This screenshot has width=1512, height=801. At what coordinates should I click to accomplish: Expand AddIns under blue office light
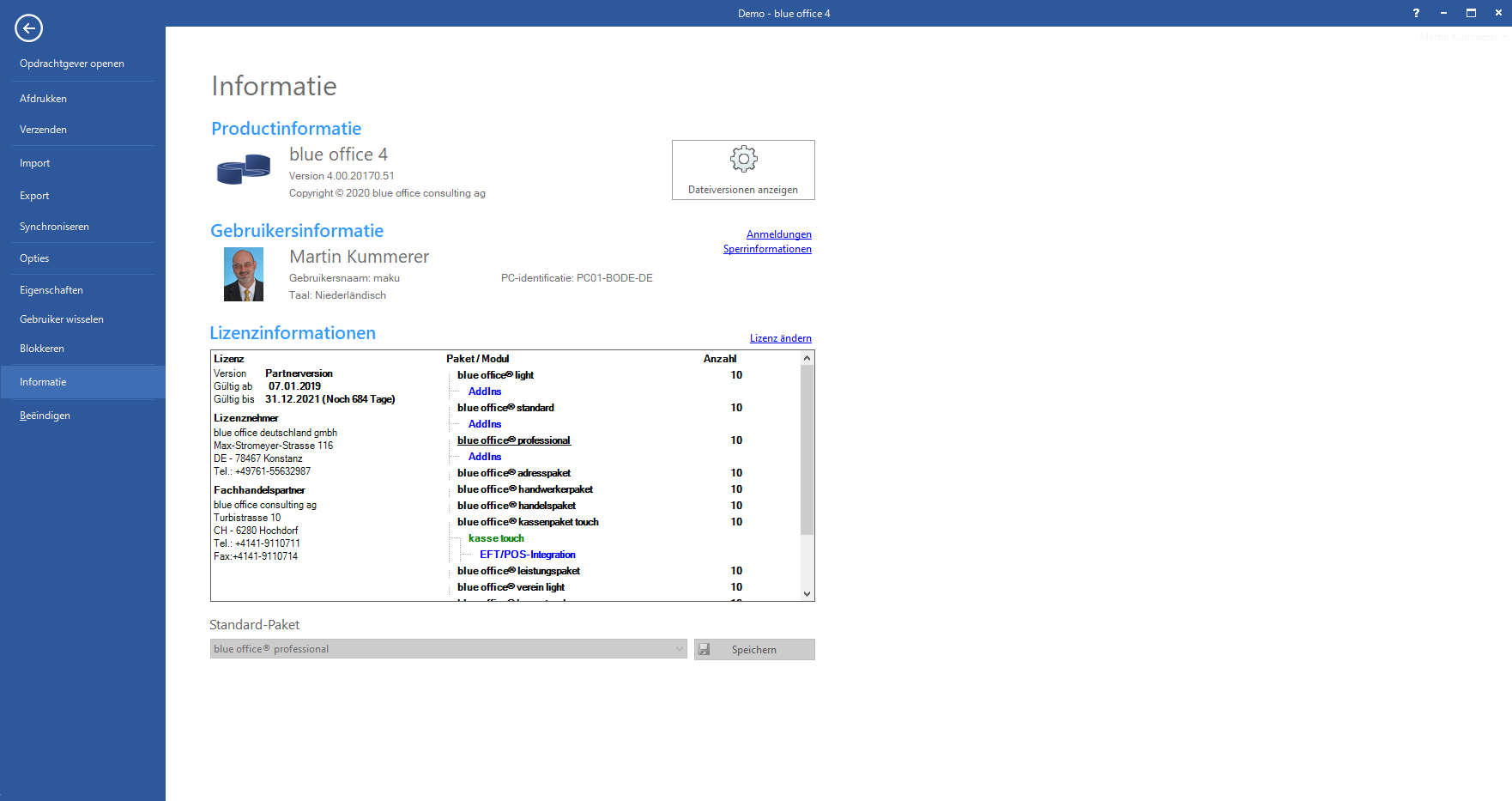[x=485, y=391]
